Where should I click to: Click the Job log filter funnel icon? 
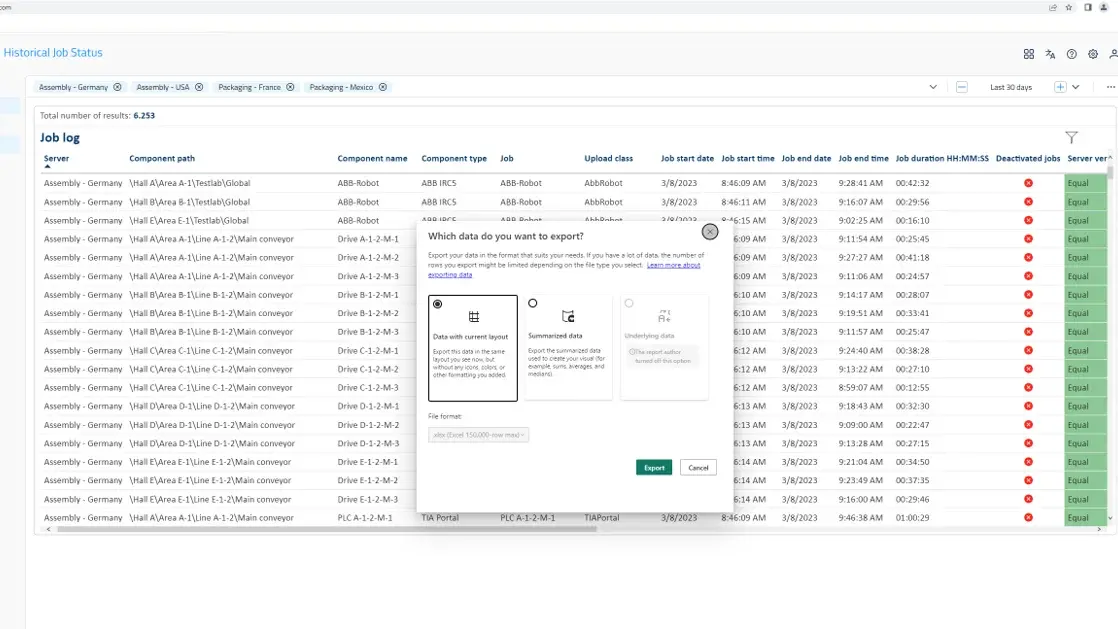tap(1071, 138)
